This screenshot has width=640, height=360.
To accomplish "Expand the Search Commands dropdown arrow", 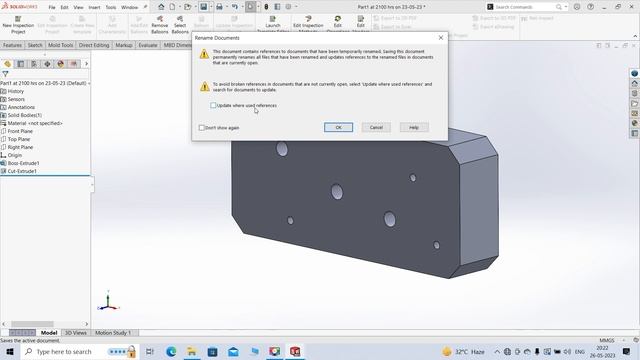I will 566,7.
